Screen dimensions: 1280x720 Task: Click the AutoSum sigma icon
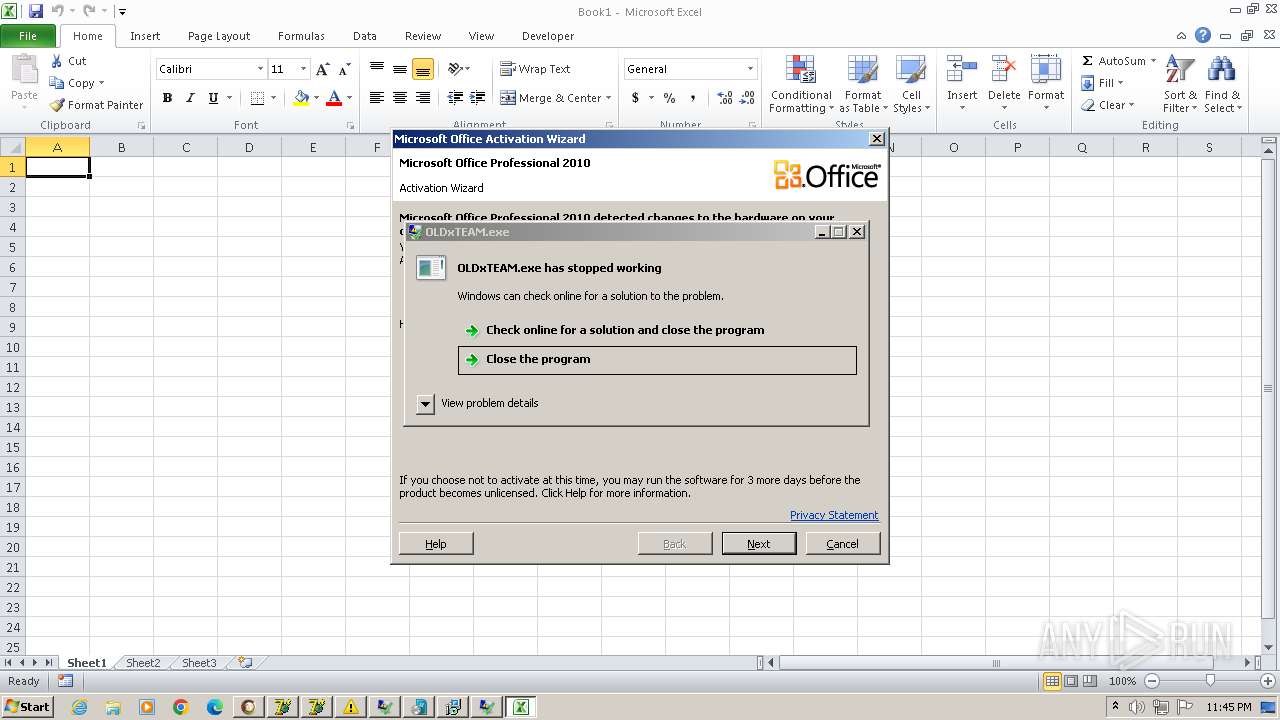[x=1088, y=61]
